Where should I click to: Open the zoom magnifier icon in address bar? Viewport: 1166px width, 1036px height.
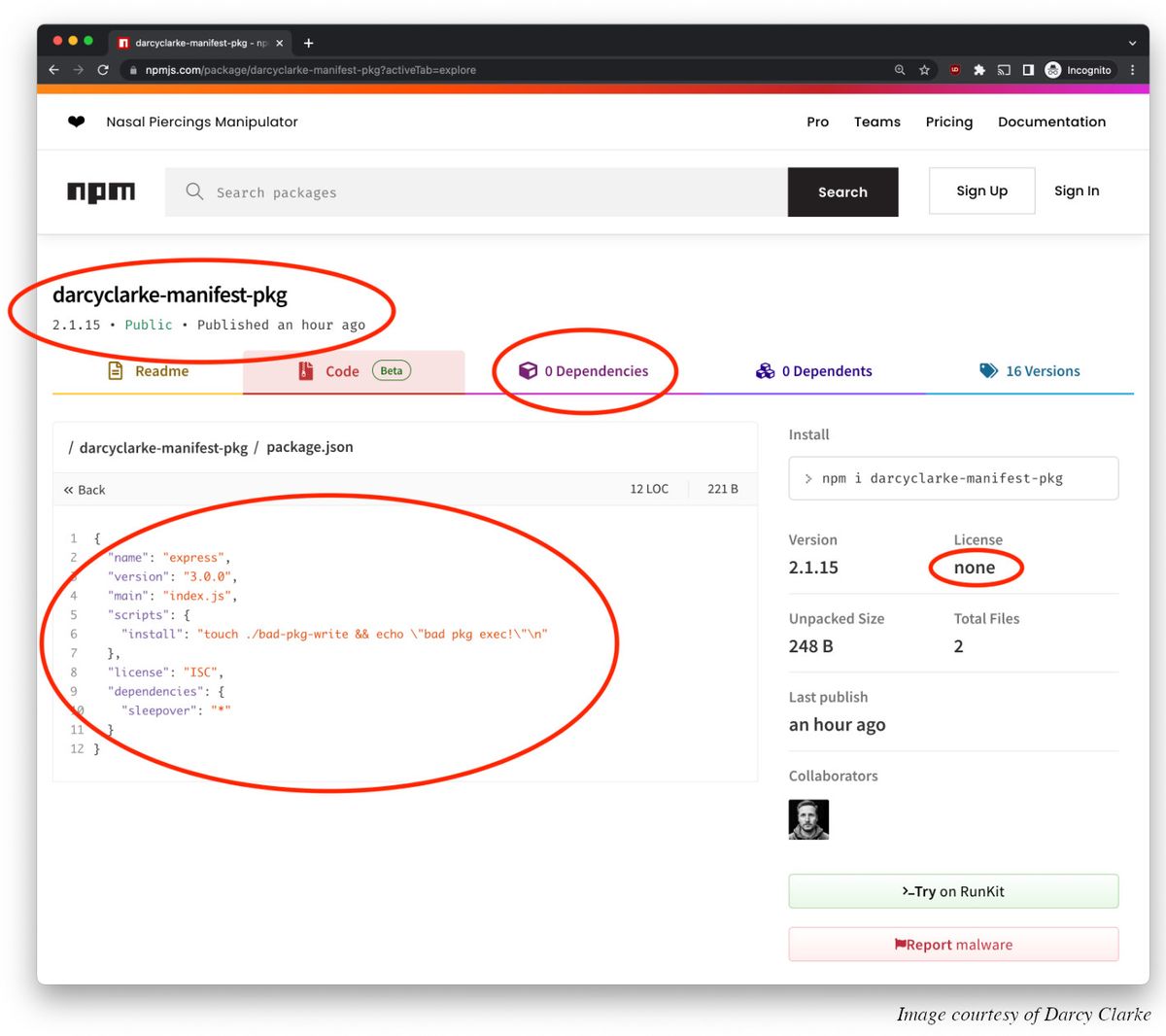[900, 70]
